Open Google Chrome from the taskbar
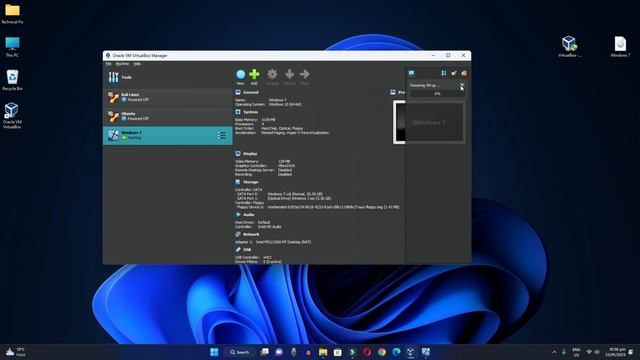The image size is (640, 360). tap(382, 352)
